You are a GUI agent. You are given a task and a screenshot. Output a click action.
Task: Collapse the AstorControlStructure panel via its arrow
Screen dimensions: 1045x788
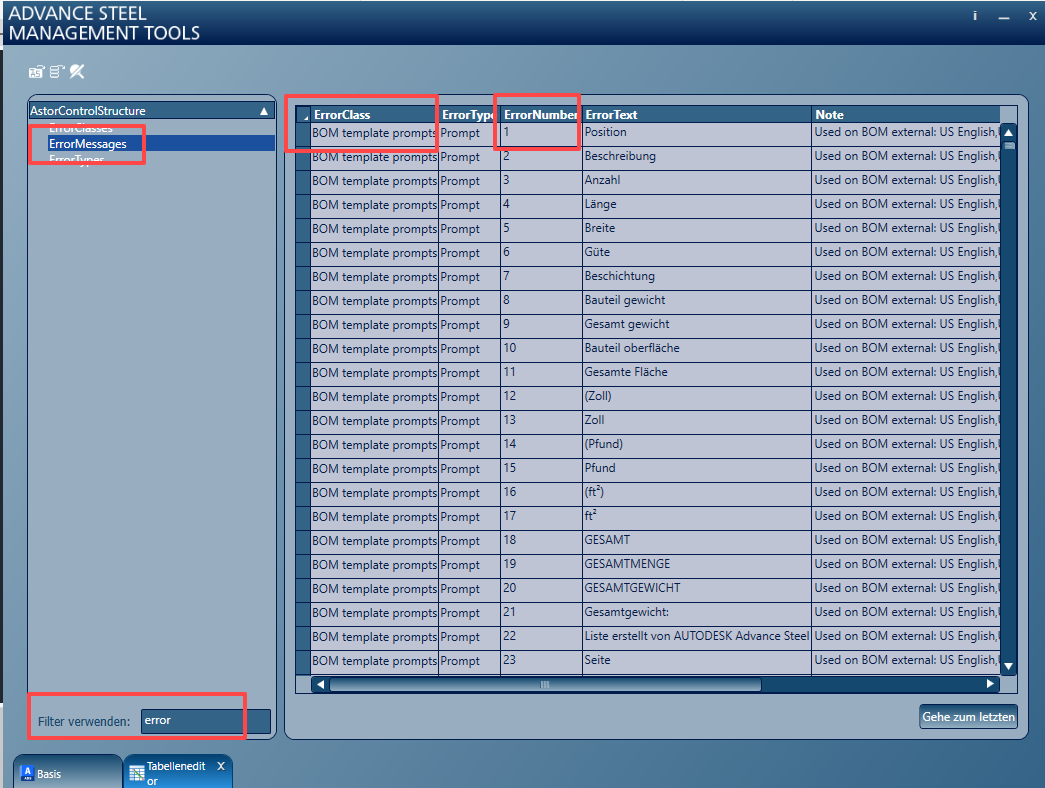point(265,110)
